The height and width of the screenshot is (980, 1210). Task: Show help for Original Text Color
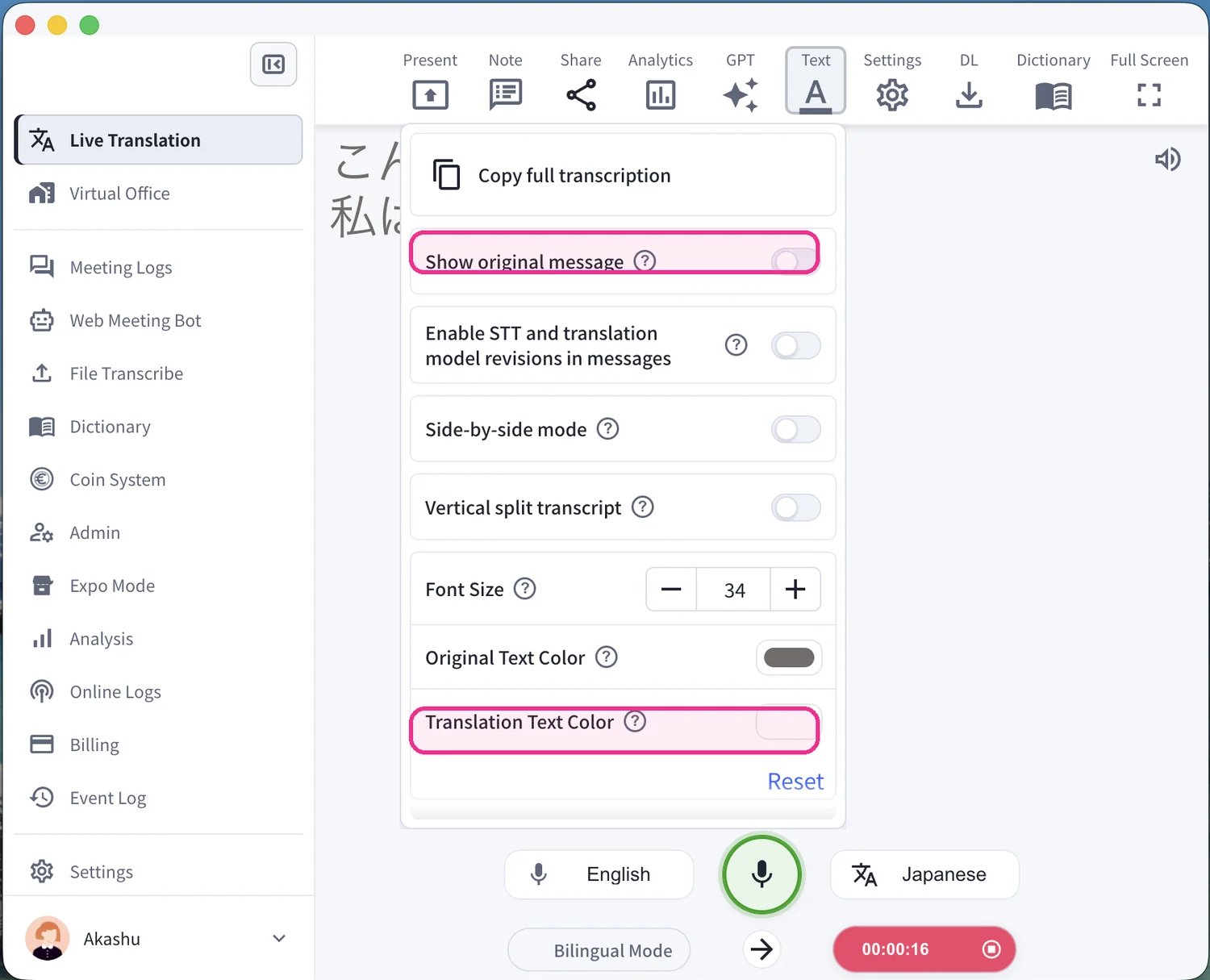coord(606,657)
